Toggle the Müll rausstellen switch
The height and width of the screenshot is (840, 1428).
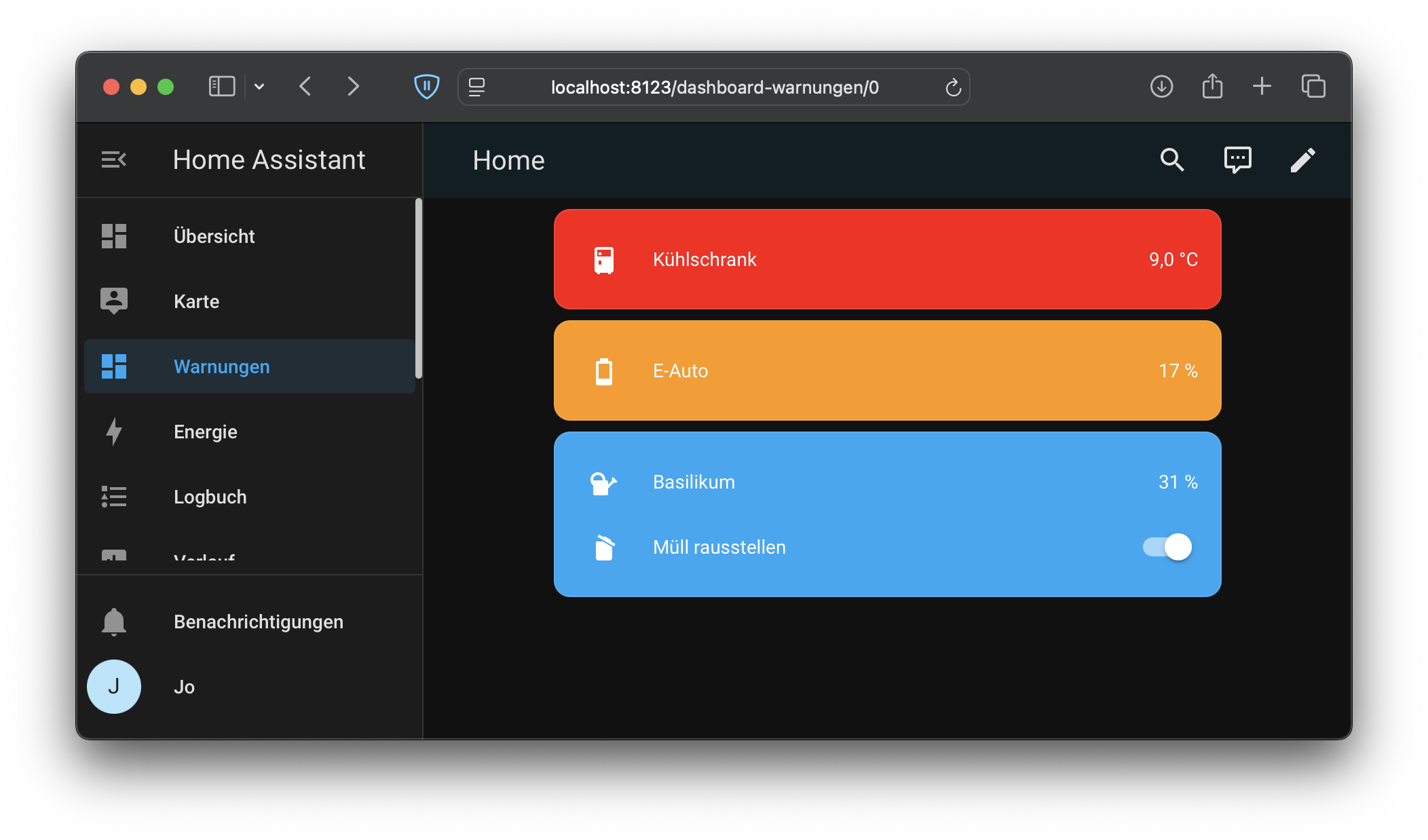tap(1167, 547)
